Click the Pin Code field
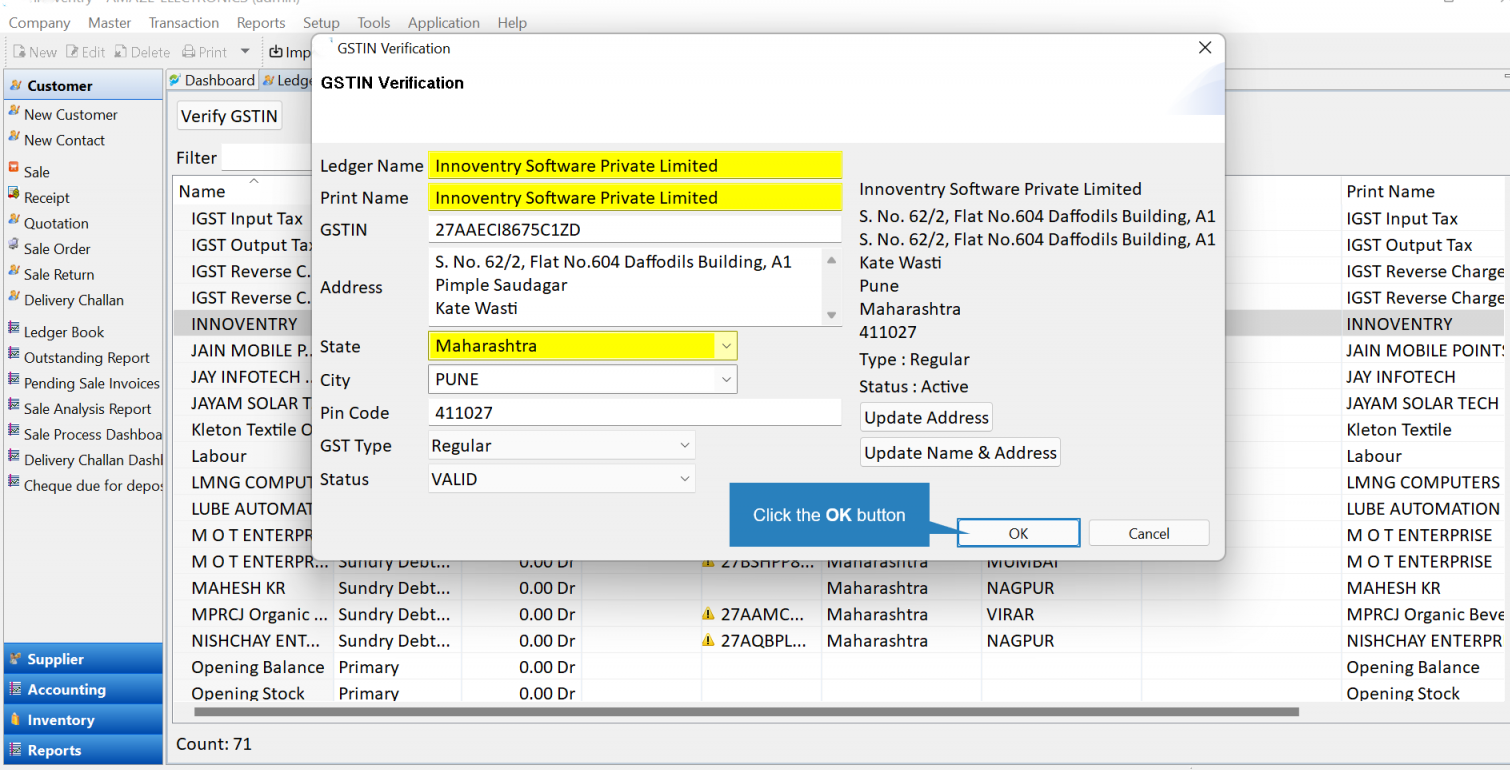Viewport: 1510px width, 770px height. click(x=635, y=412)
